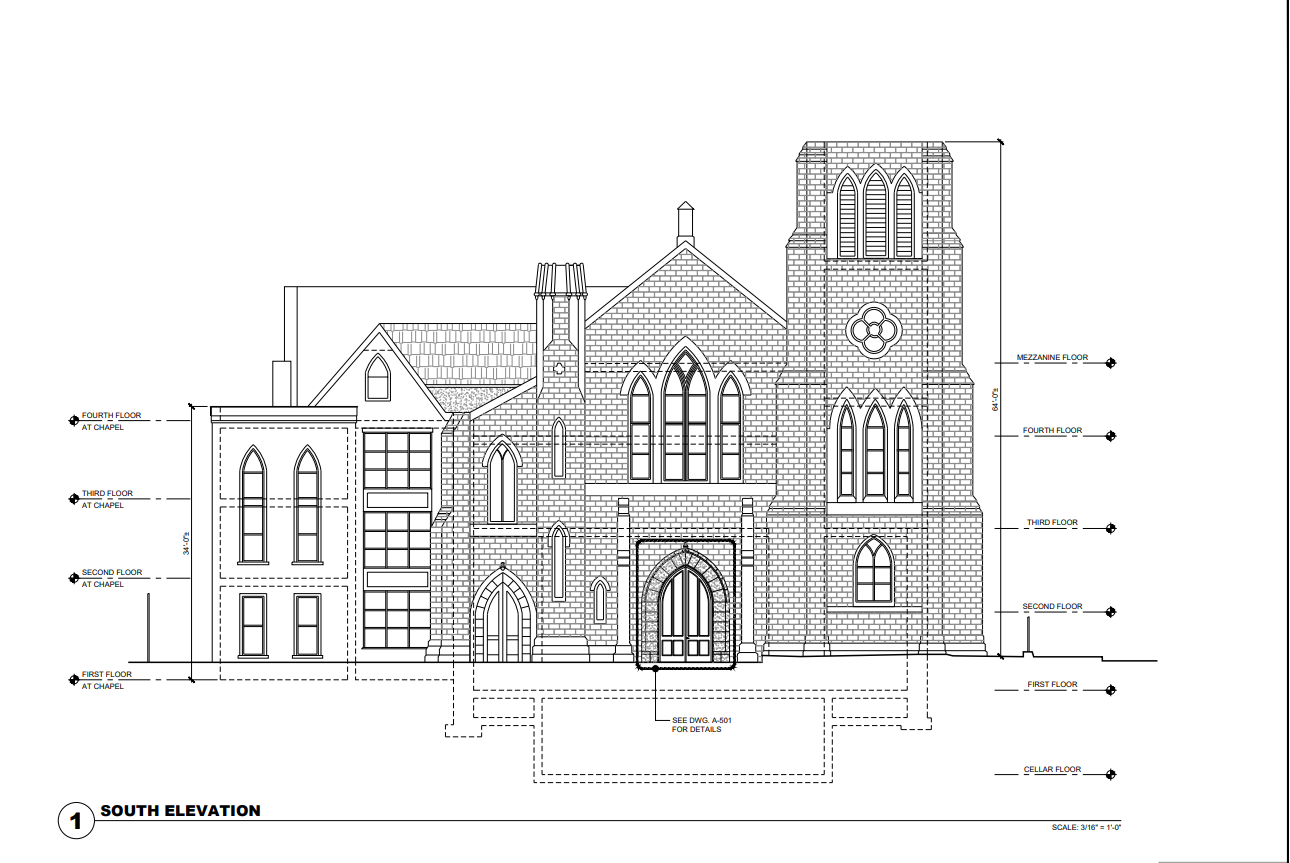Click the Third Floor level marker on right

(1110, 527)
